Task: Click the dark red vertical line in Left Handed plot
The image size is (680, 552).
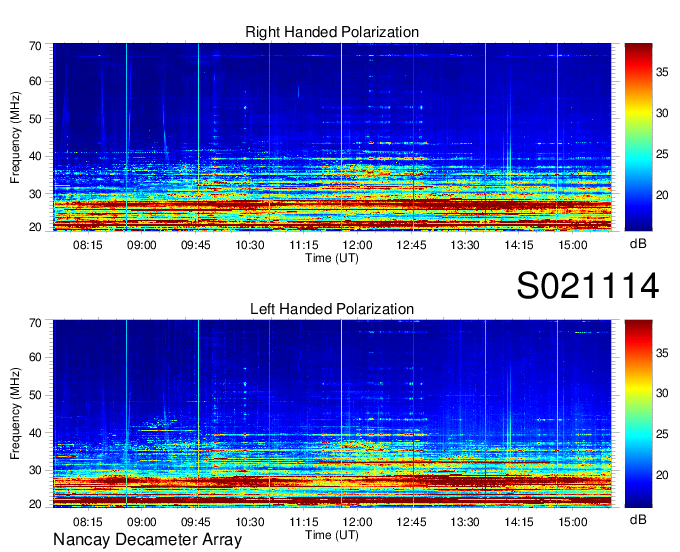Action: (413, 413)
